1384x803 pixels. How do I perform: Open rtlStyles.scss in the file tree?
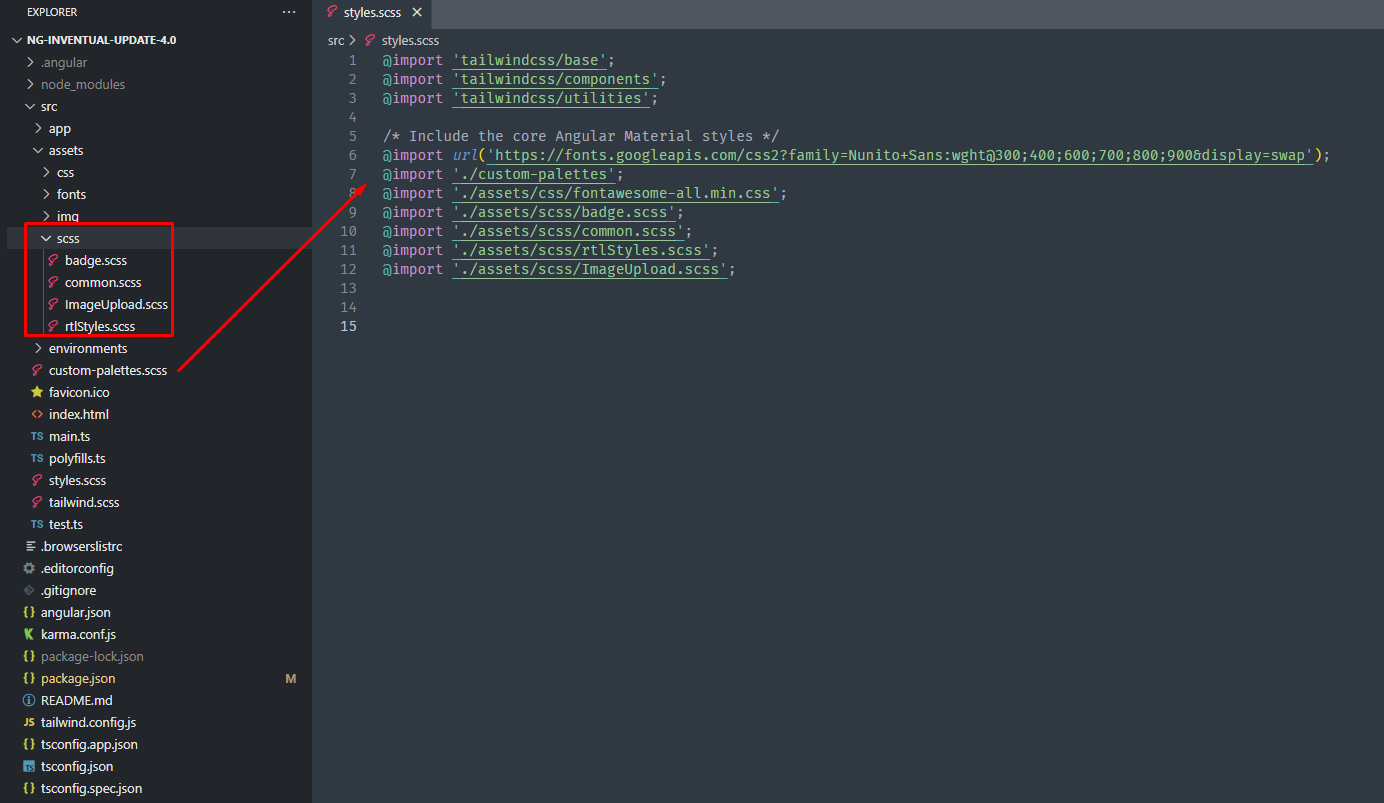click(100, 326)
